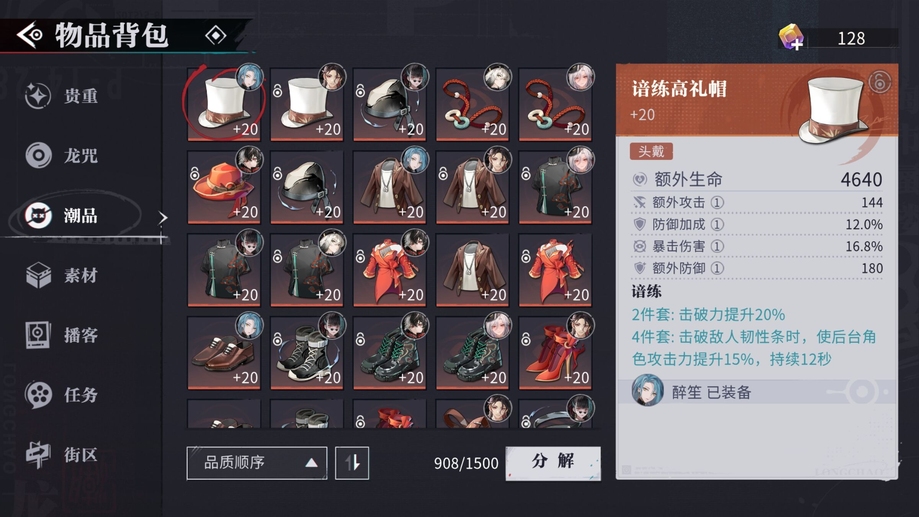This screenshot has width=919, height=517.
Task: Show info for 额外攻击 stat
Action: [717, 203]
